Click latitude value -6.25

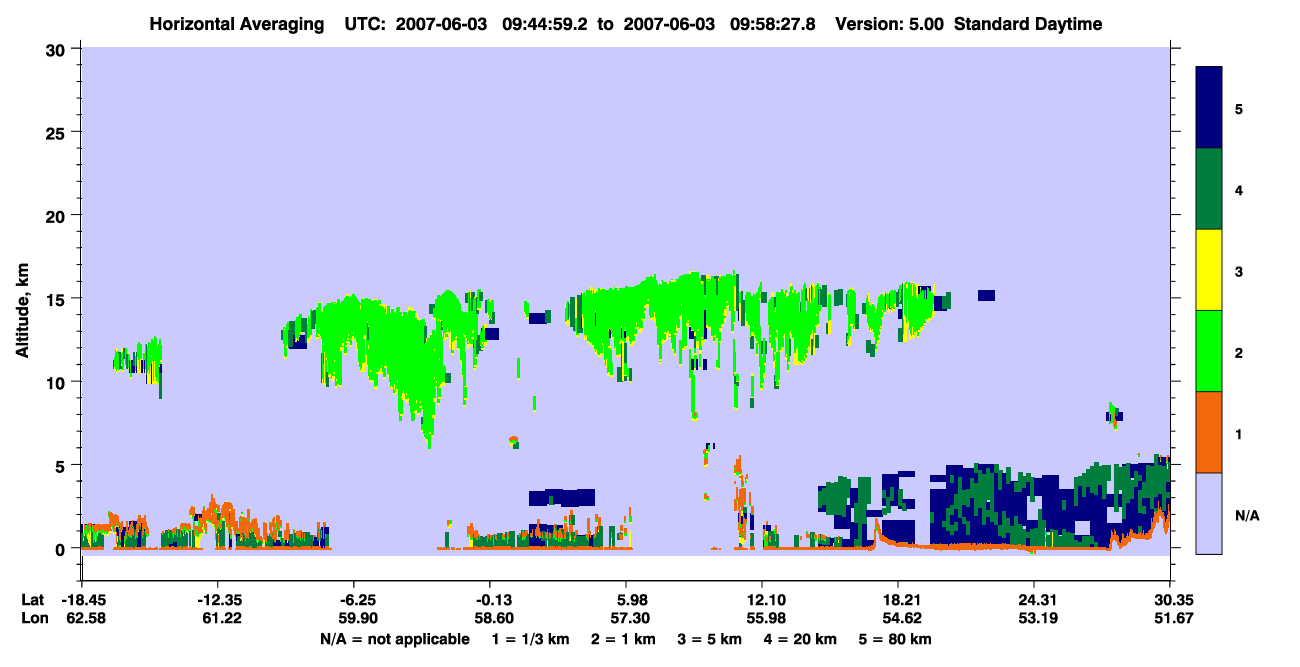(x=356, y=600)
